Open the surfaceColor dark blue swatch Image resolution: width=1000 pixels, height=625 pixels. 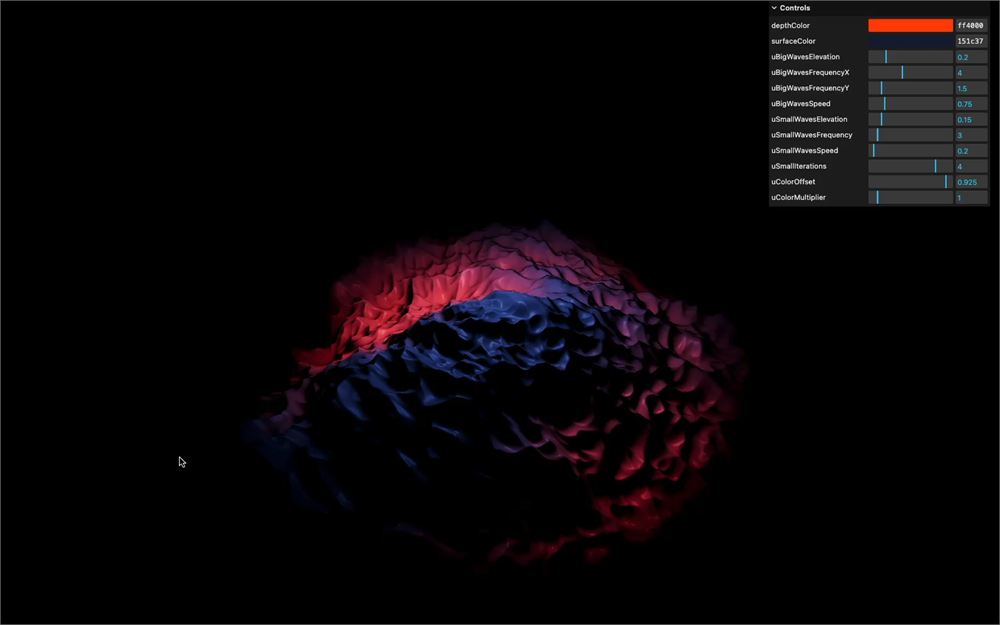(910, 41)
